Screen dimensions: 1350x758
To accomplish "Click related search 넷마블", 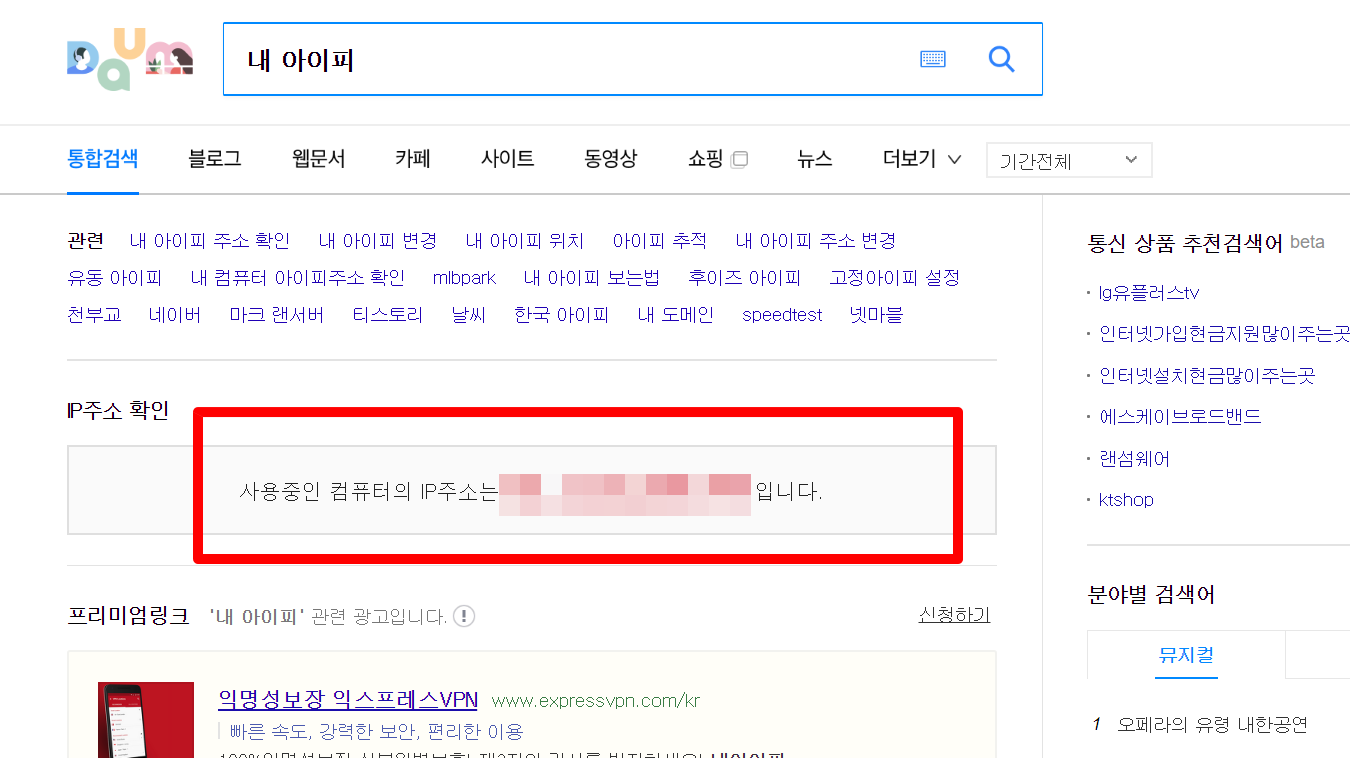I will coord(876,315).
